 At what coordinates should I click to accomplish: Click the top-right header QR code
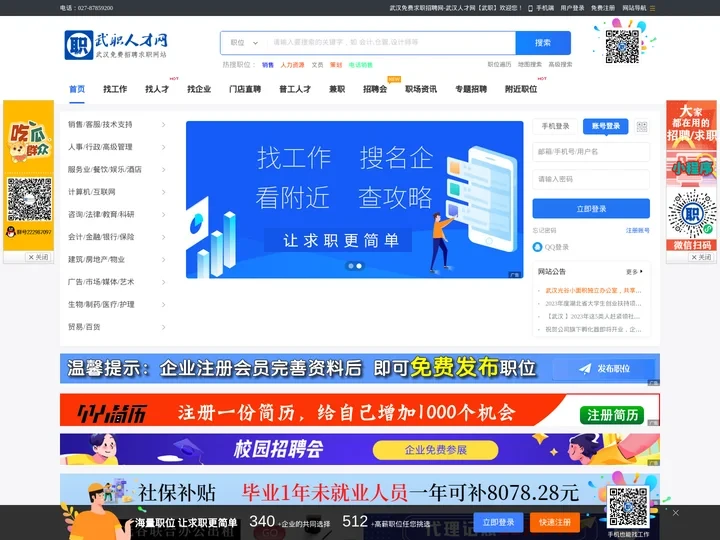(x=622, y=46)
